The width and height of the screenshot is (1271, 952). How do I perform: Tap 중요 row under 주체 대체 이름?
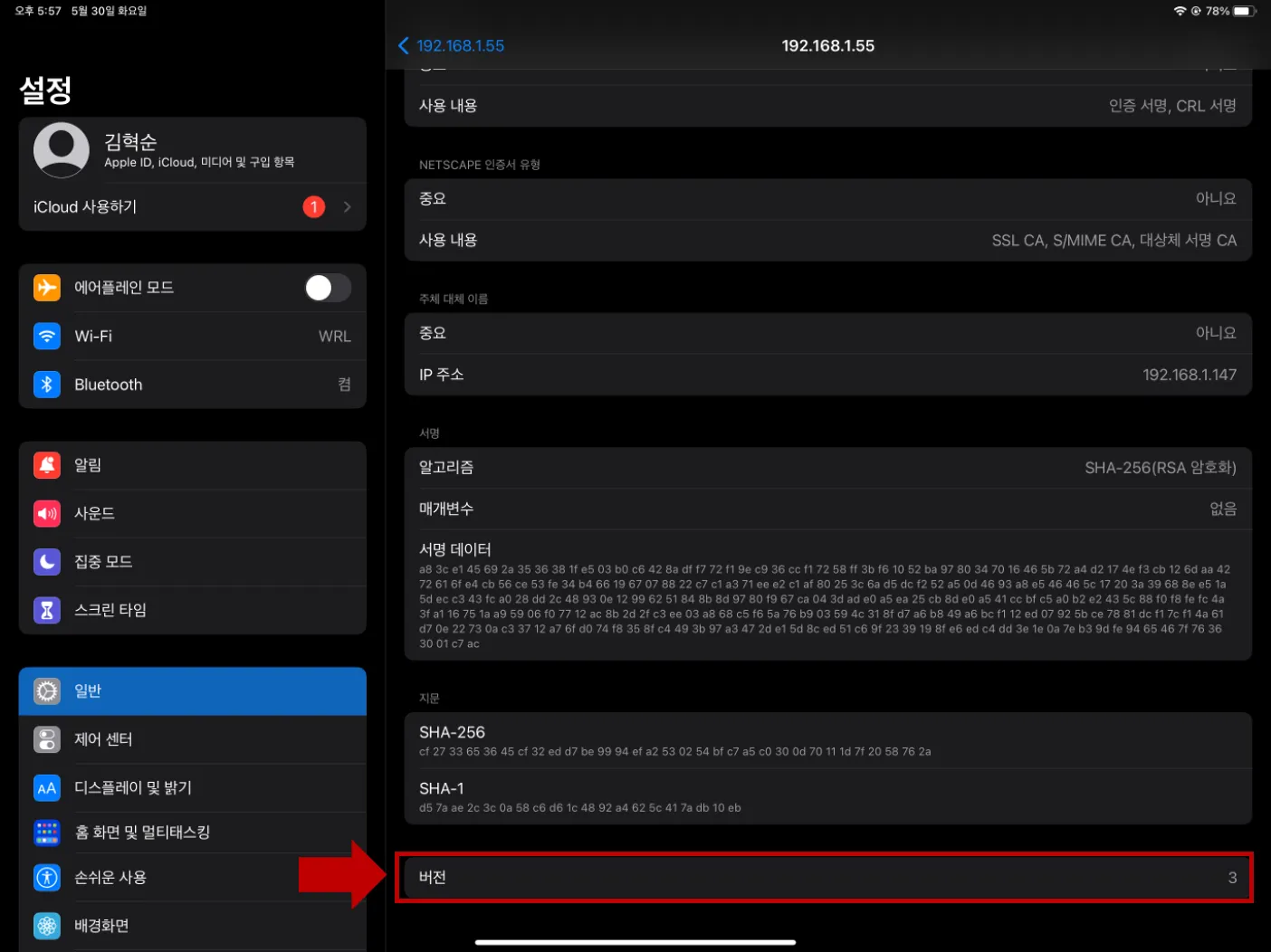[x=828, y=333]
